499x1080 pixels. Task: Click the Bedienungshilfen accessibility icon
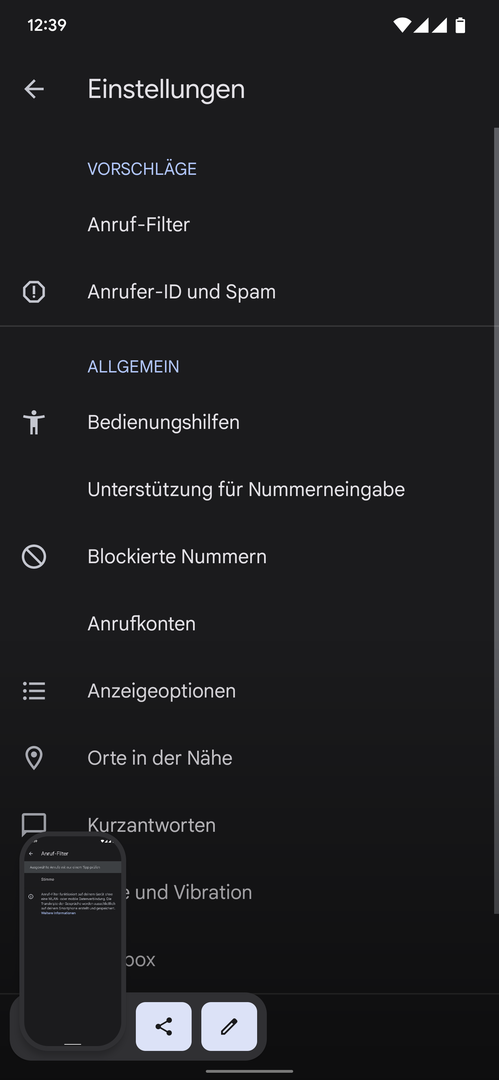point(34,422)
